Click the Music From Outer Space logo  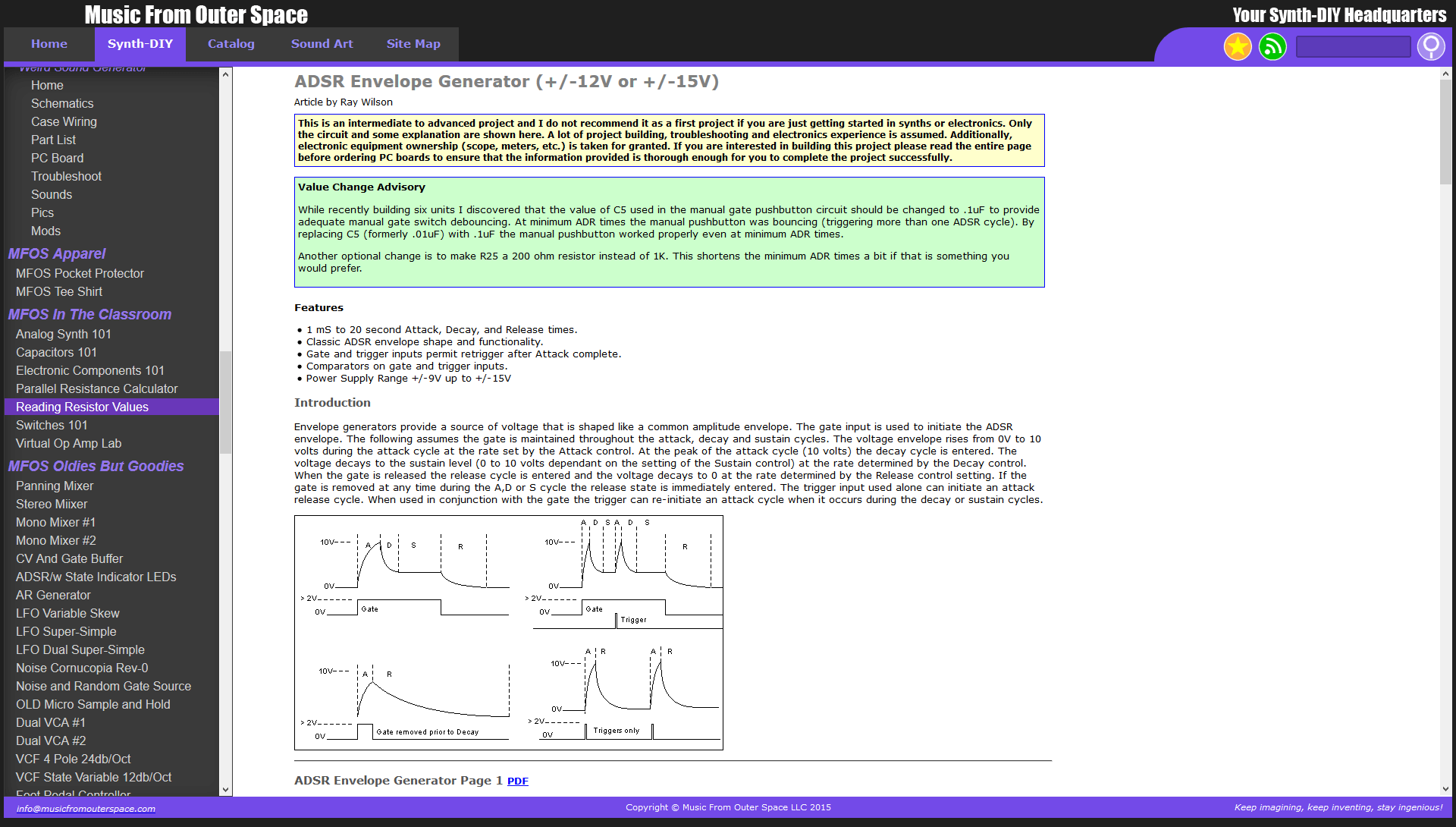click(x=196, y=14)
